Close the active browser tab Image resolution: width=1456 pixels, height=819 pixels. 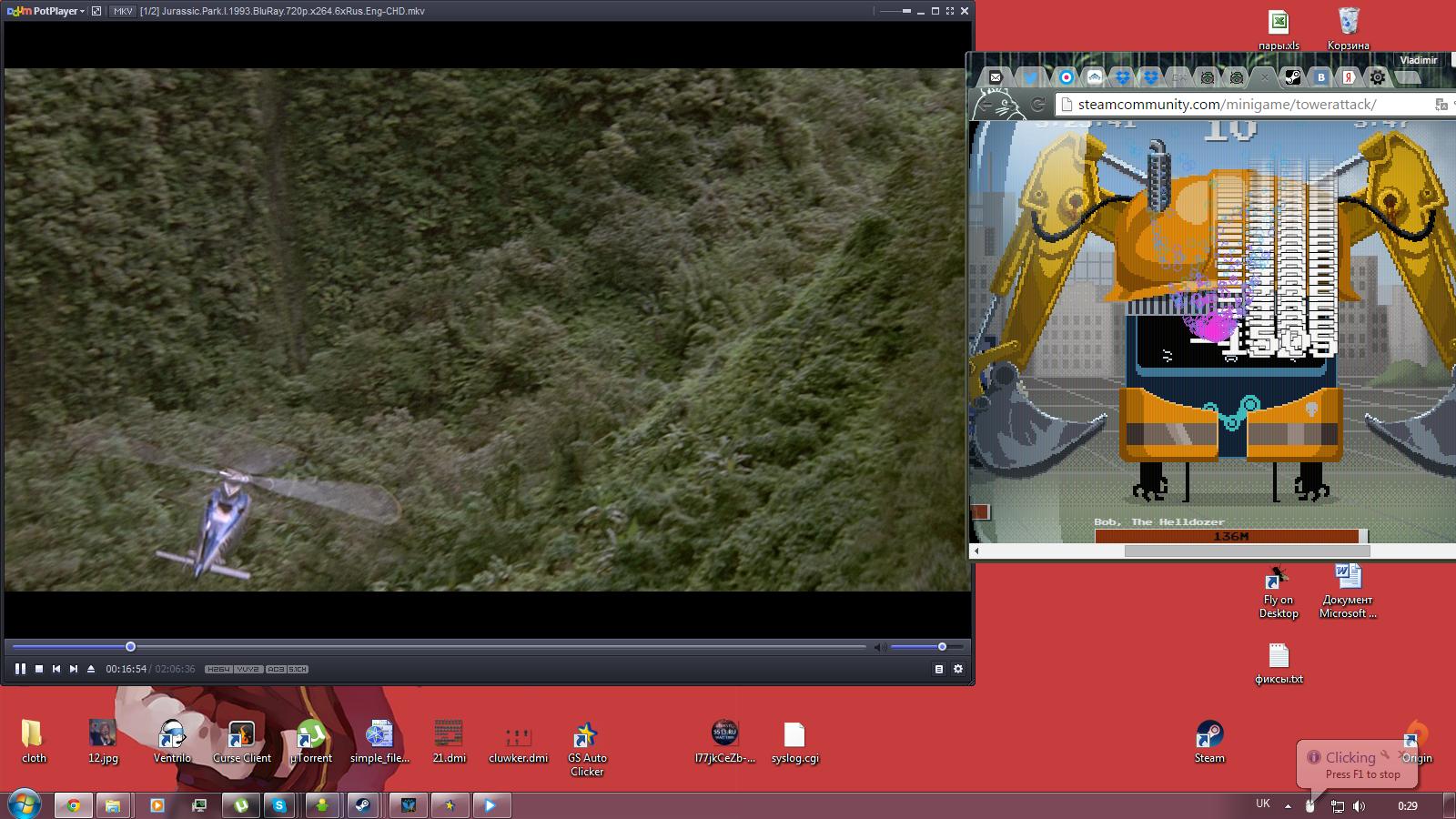coord(1264,77)
